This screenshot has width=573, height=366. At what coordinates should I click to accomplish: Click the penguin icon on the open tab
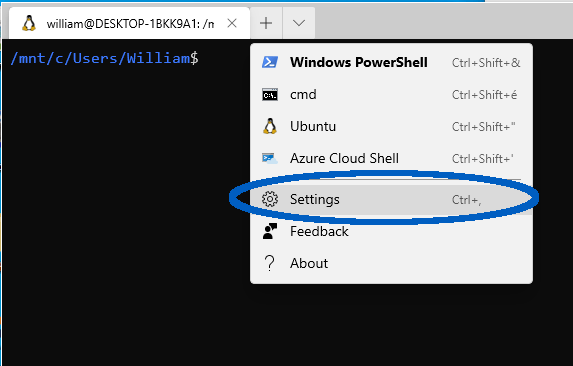coord(29,23)
